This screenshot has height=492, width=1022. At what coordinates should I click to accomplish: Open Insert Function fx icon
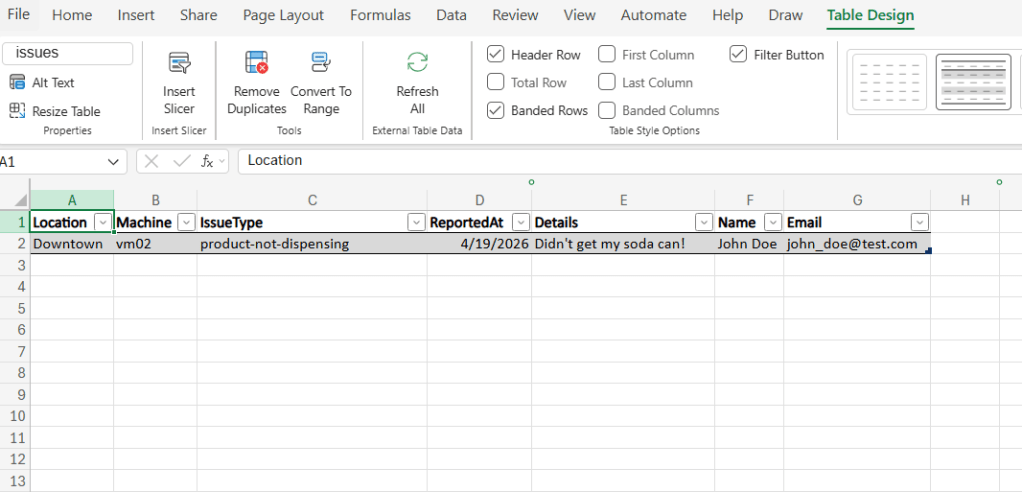207,161
